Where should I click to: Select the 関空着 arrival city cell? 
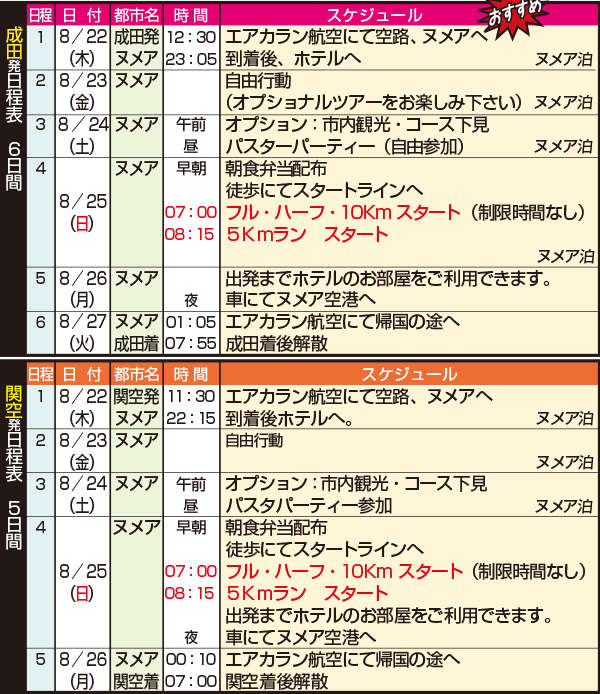136,682
